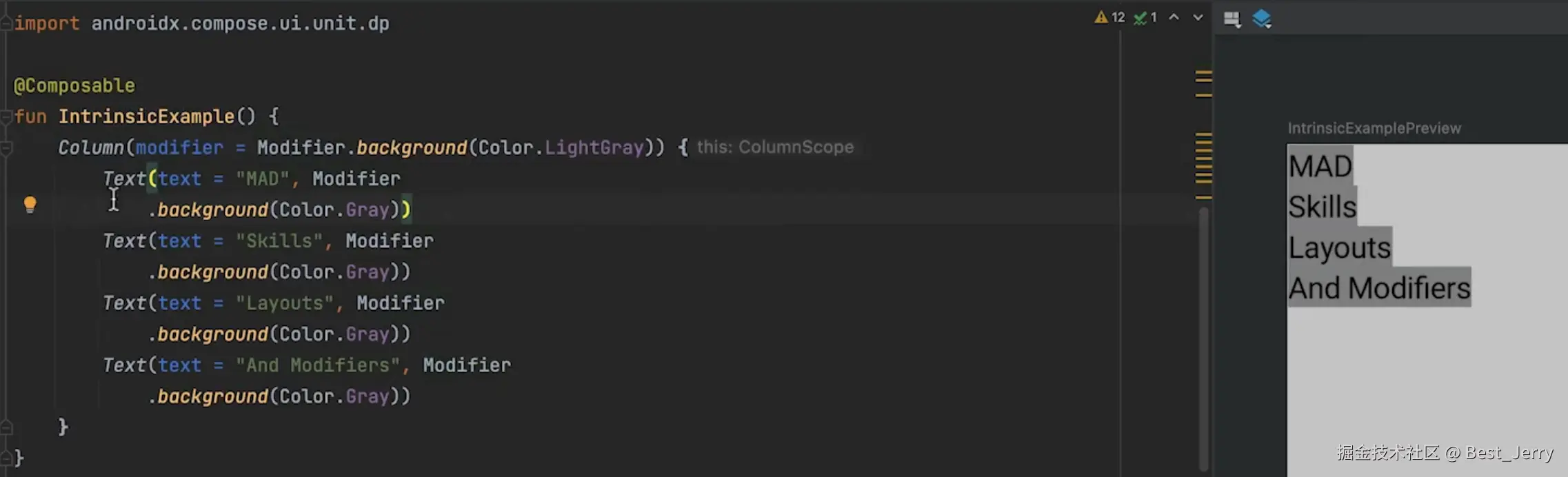
Task: Click the IntrinsicExamplePreview label
Action: coord(1374,128)
